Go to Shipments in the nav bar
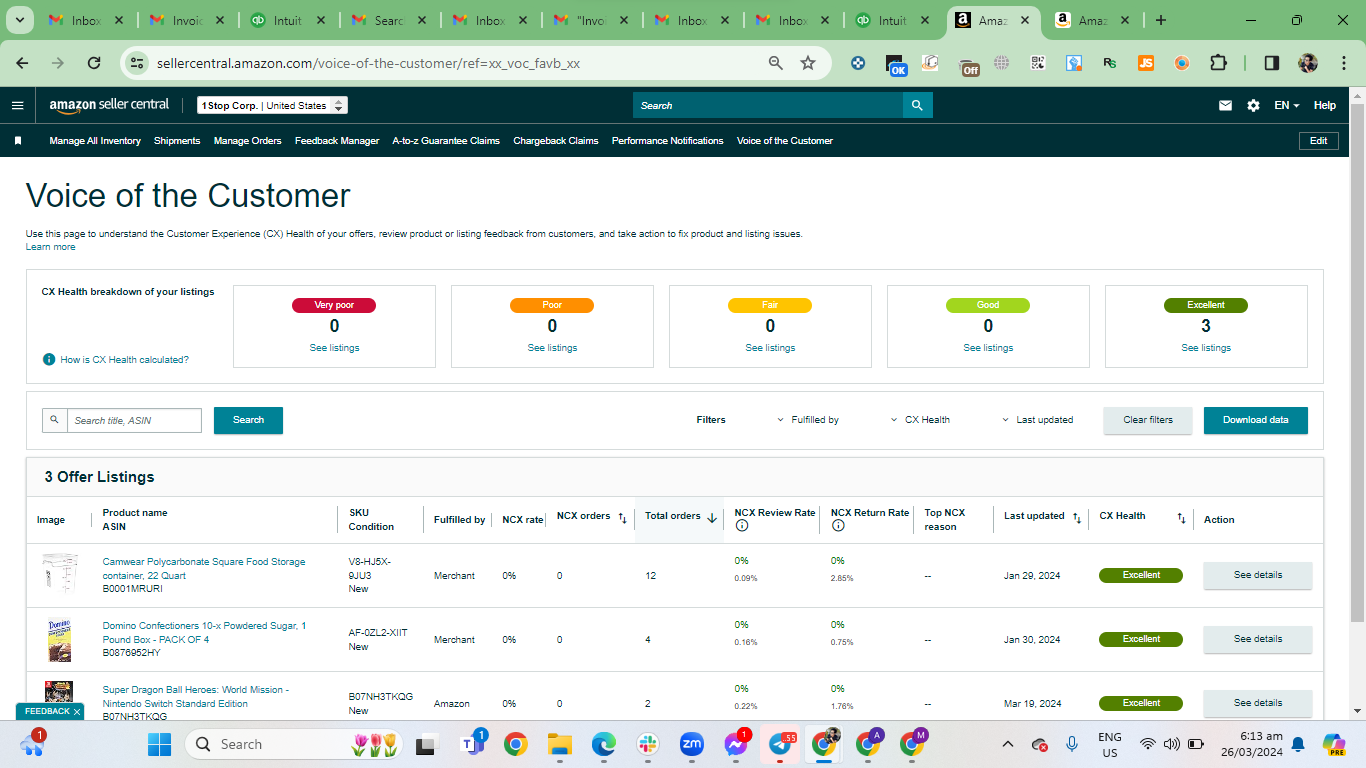This screenshot has width=1366, height=768. click(177, 141)
